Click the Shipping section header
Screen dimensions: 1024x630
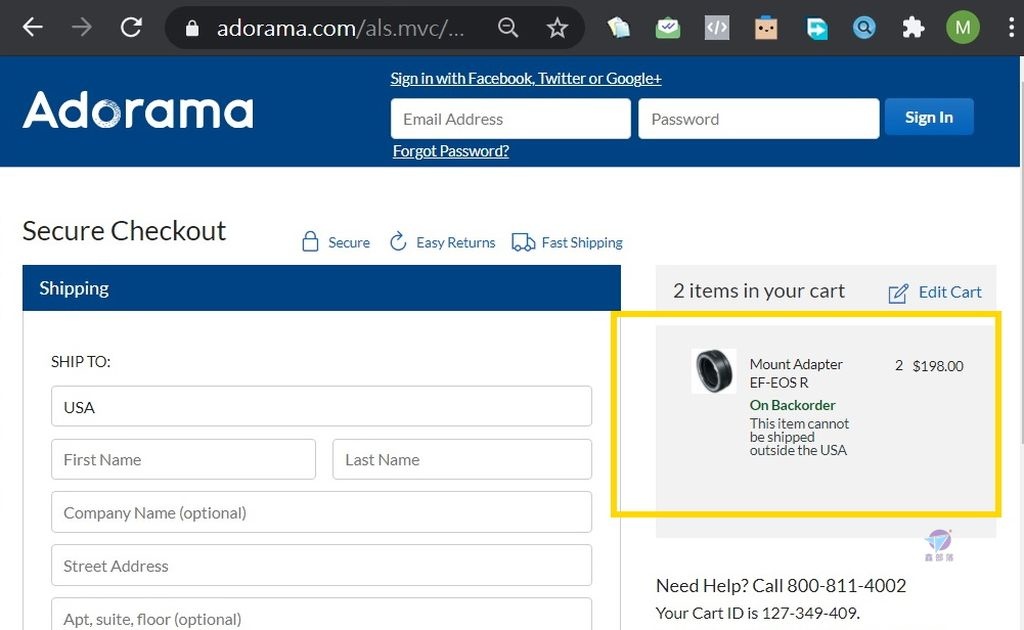(x=321, y=288)
